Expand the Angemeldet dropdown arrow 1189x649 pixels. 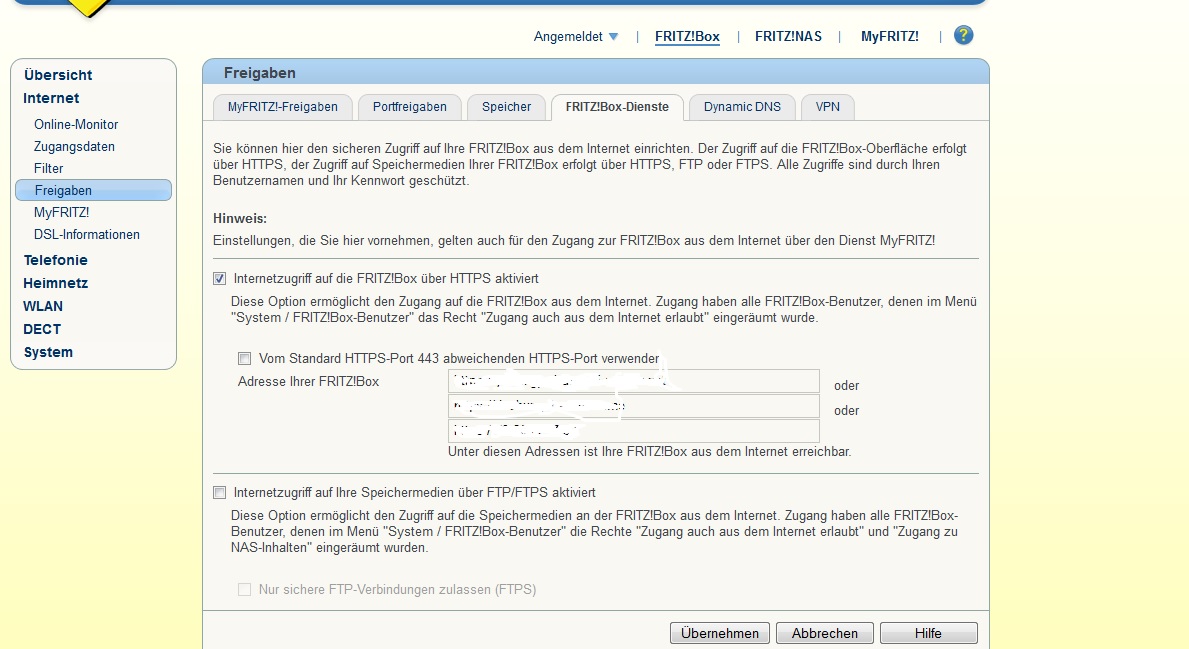click(x=613, y=36)
